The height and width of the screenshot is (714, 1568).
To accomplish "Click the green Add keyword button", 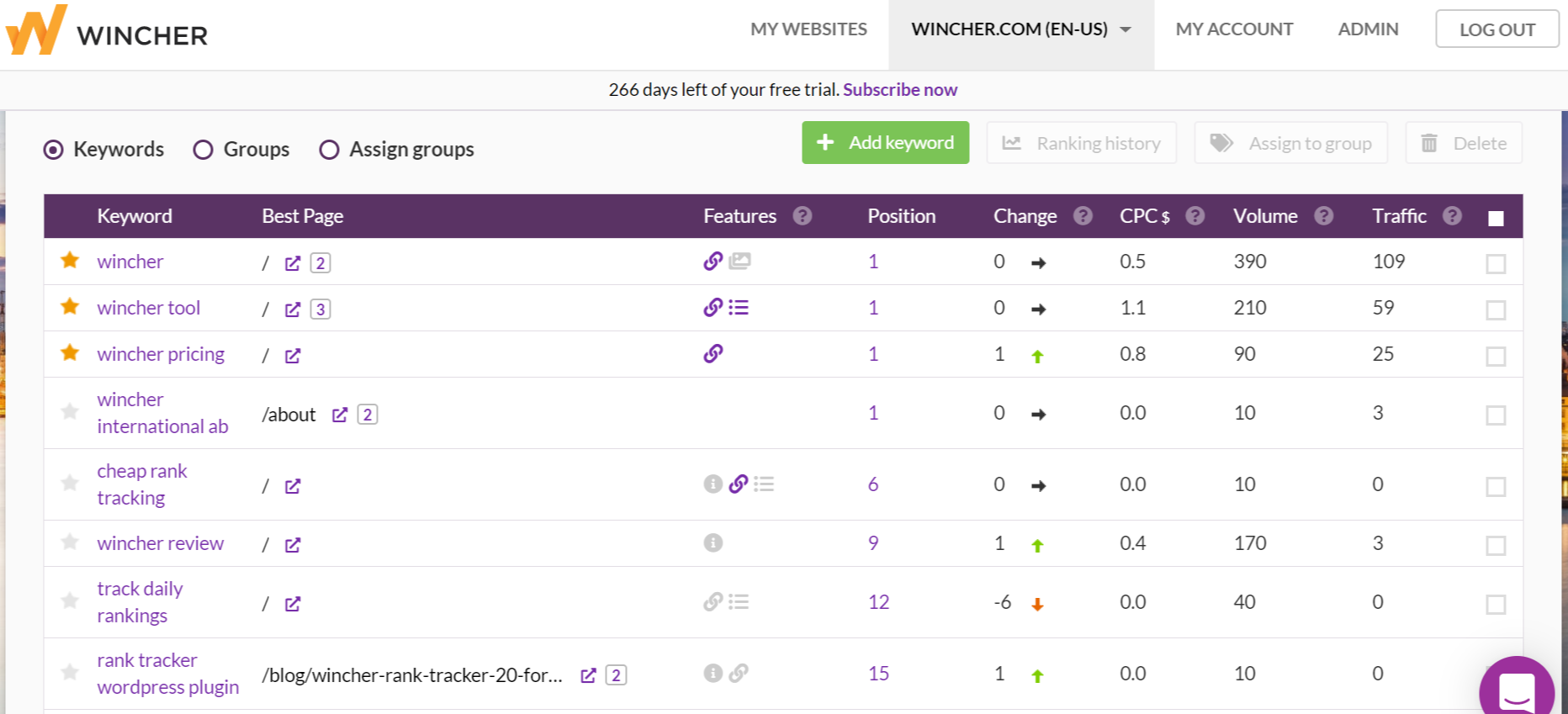I will (x=885, y=143).
